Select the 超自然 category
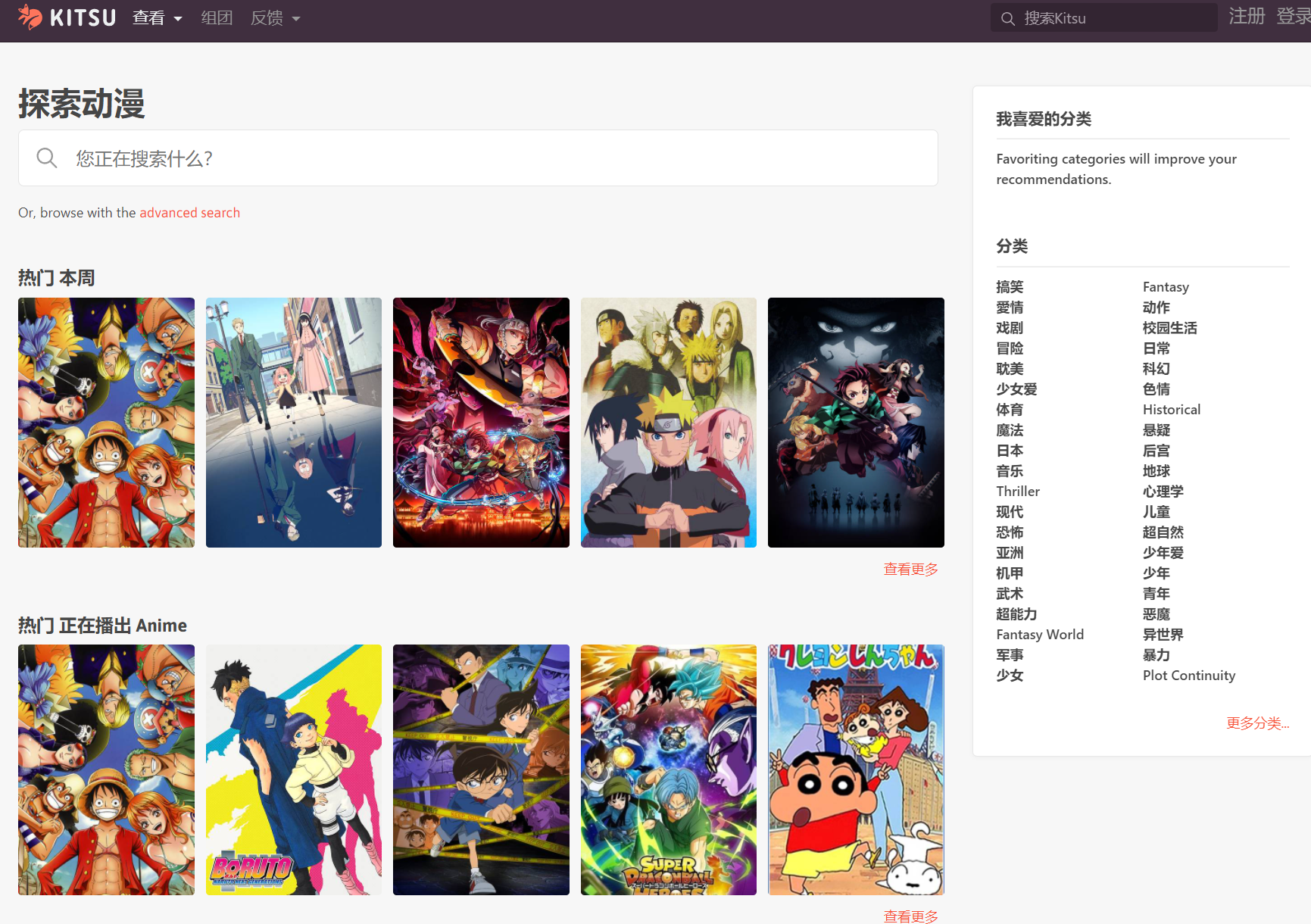The image size is (1311, 924). pos(1163,532)
